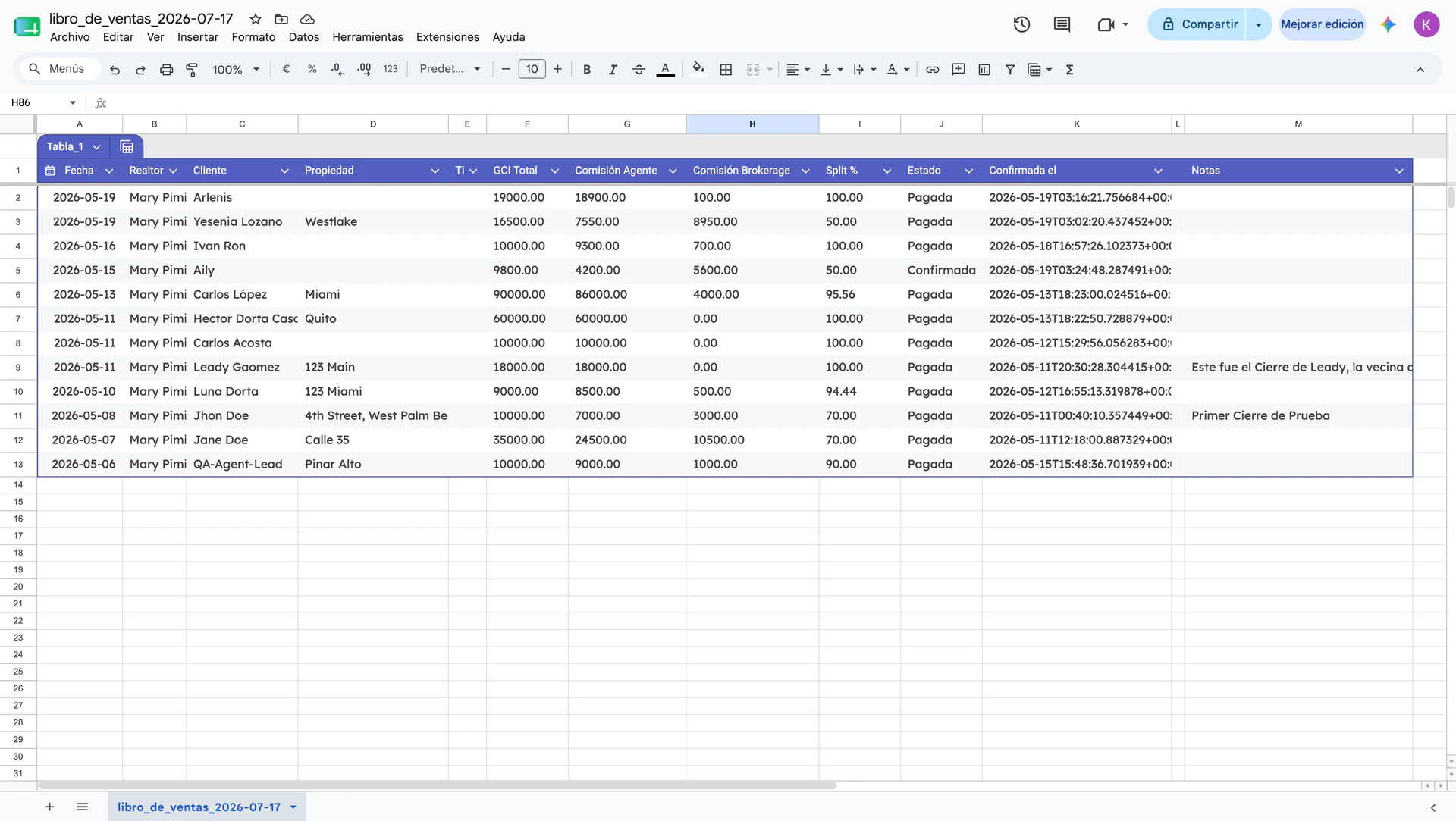Open the Formato menu
This screenshot has height=821, width=1456.
[253, 37]
